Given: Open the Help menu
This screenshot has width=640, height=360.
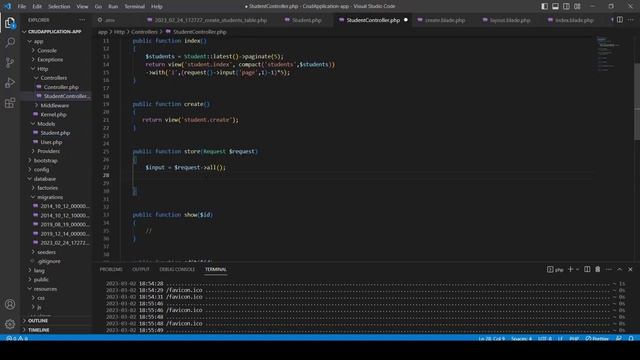Looking at the screenshot, I should (157, 7).
